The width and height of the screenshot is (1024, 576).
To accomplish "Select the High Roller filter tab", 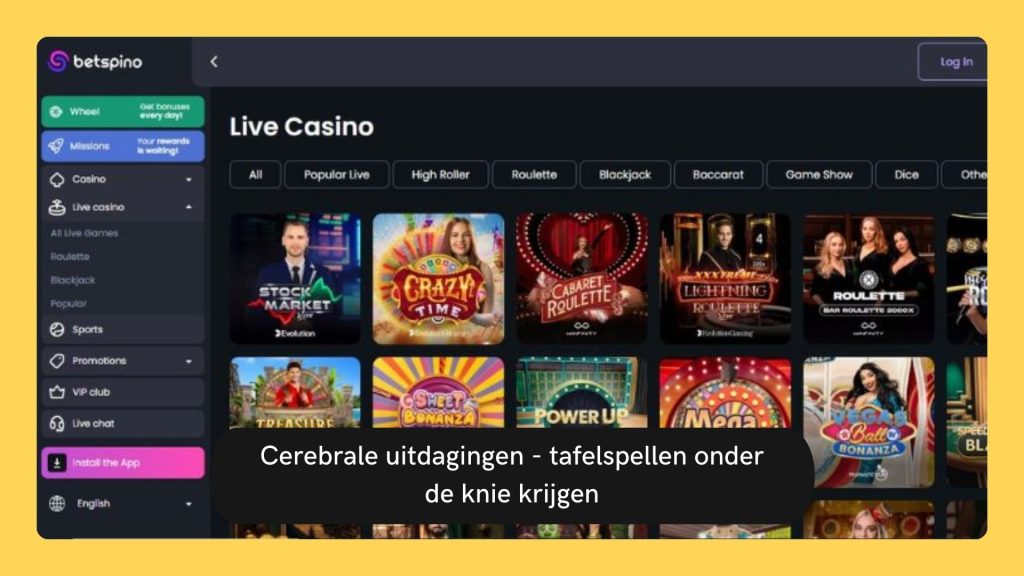I will (440, 174).
